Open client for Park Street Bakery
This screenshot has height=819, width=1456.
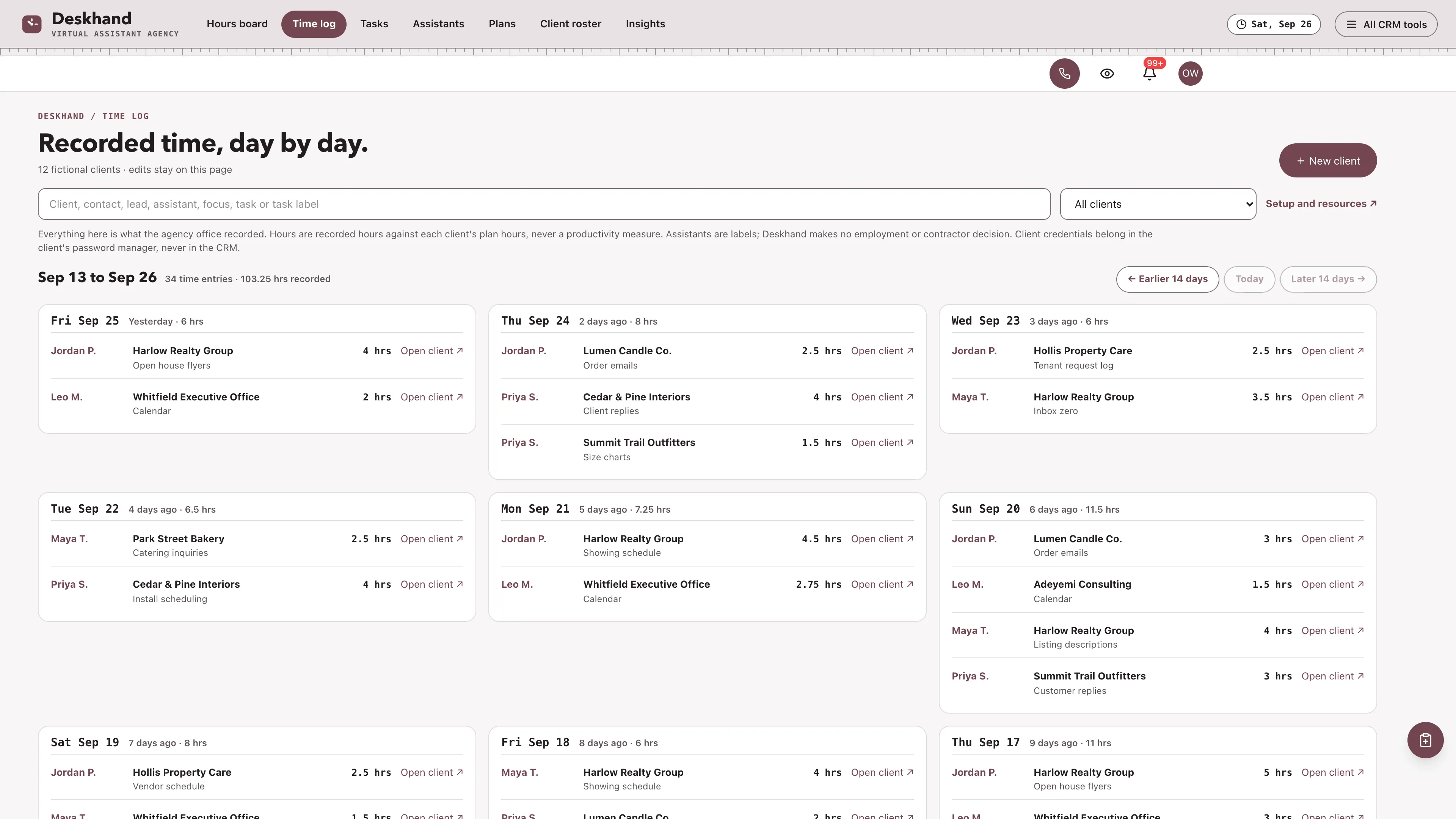[x=431, y=539]
